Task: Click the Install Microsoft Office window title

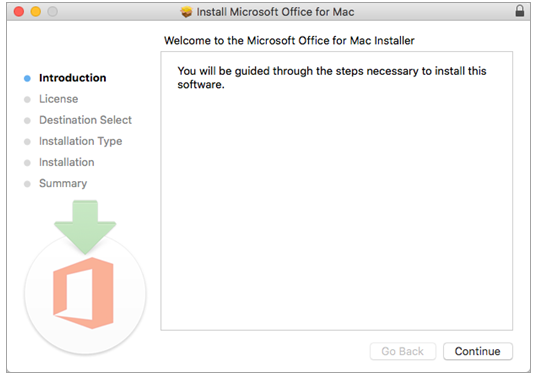Action: click(x=275, y=12)
